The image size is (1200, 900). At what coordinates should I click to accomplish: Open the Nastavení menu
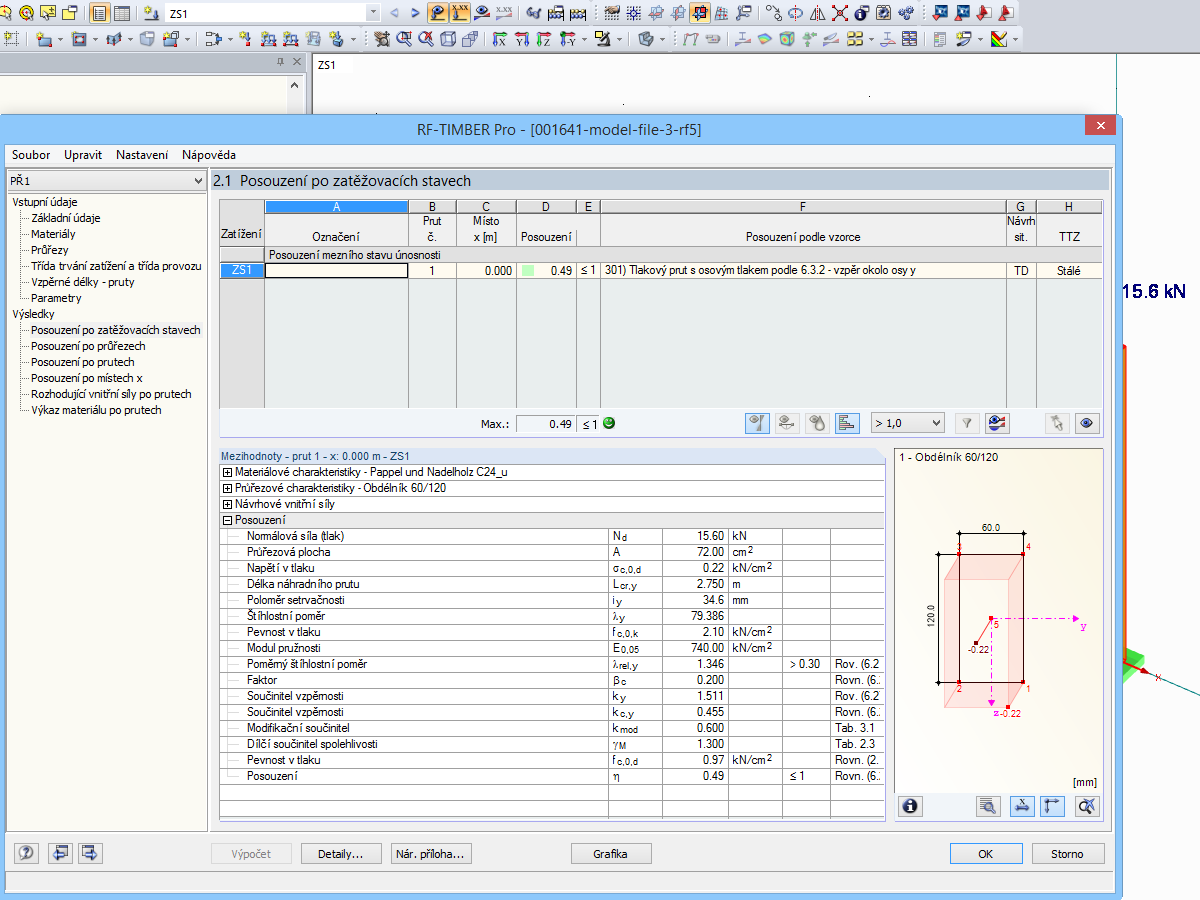pos(141,155)
